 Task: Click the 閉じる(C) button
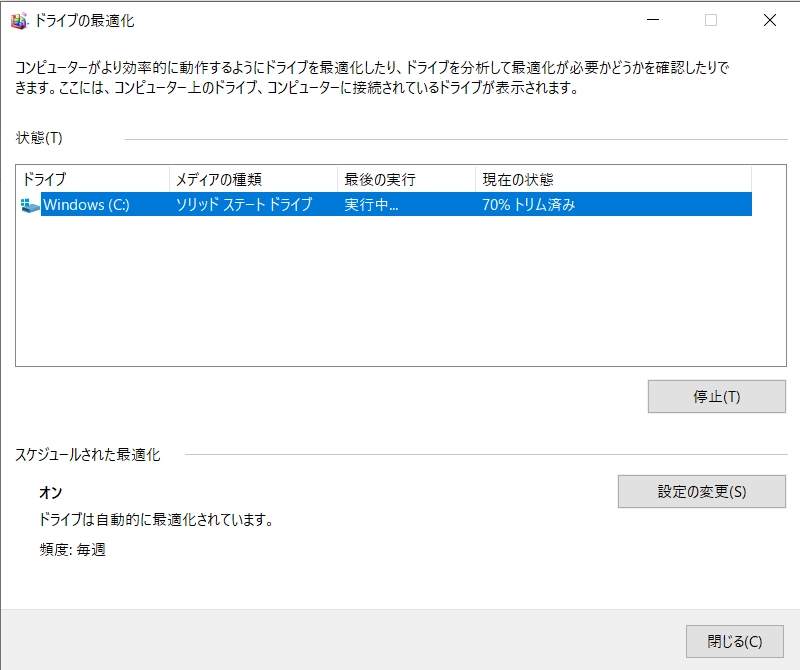[x=735, y=641]
